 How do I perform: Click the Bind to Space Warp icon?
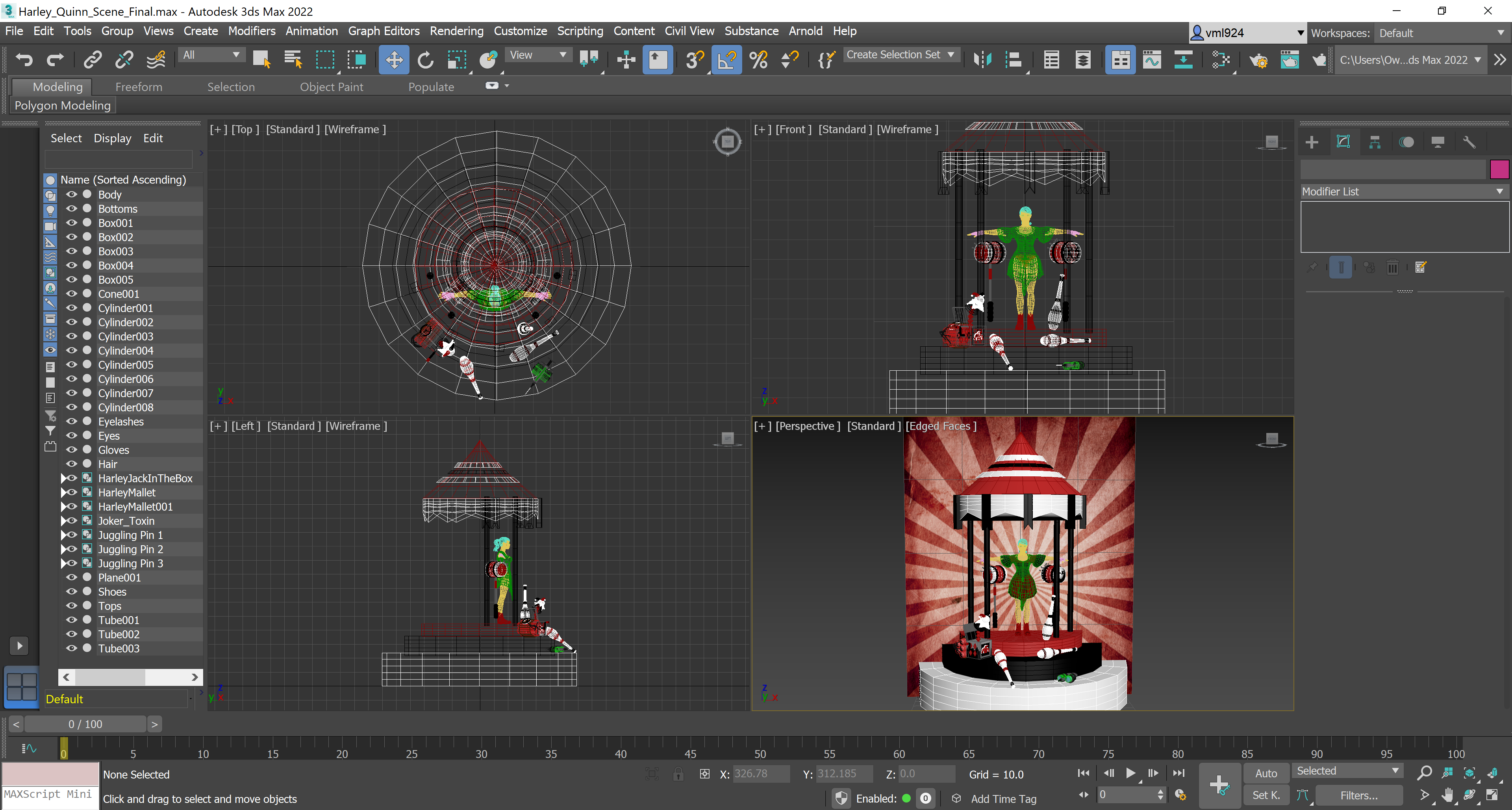[x=156, y=60]
